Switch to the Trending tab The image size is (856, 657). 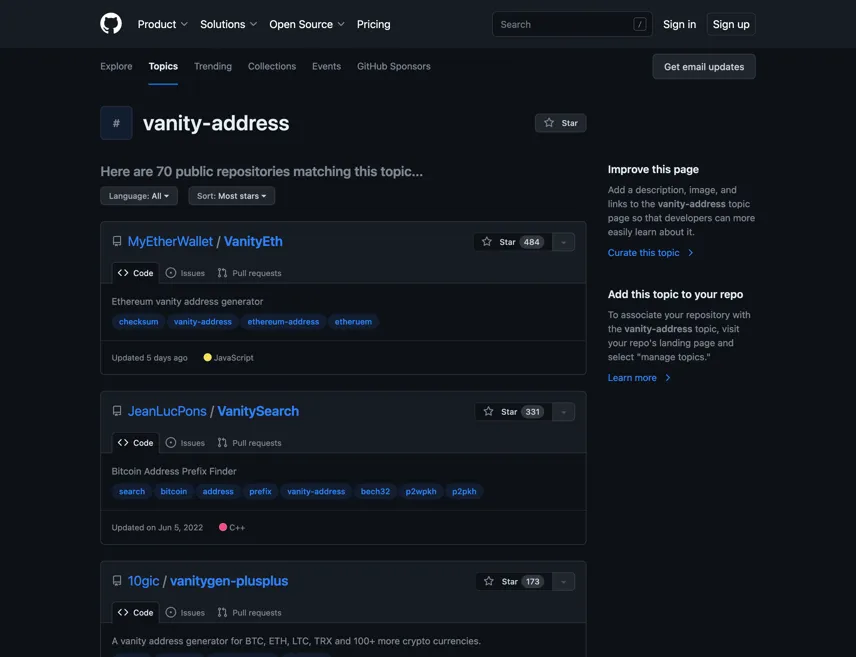point(213,66)
